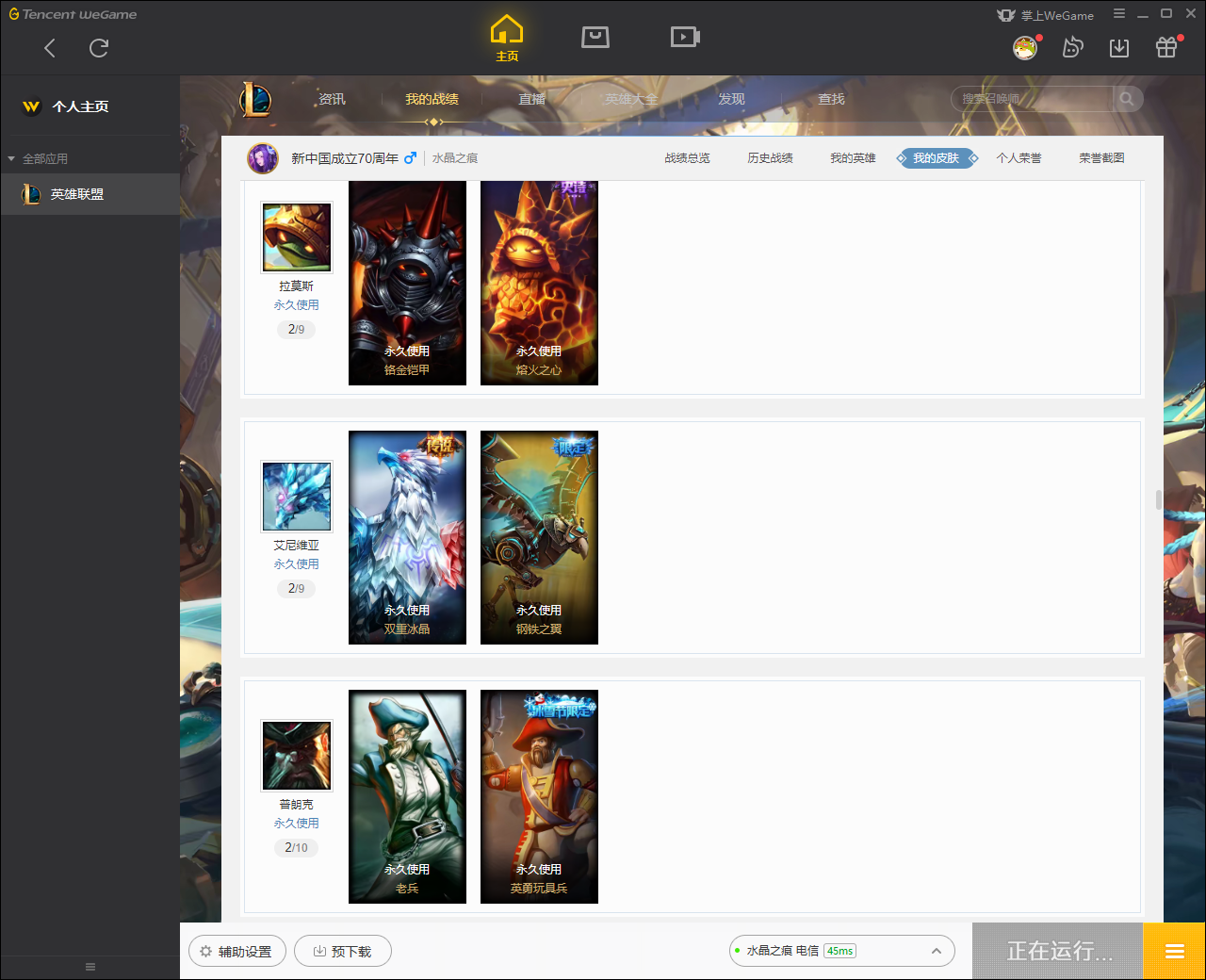The width and height of the screenshot is (1206, 980).
Task: Switch to 战绩总览 sub-tab
Action: (x=687, y=158)
